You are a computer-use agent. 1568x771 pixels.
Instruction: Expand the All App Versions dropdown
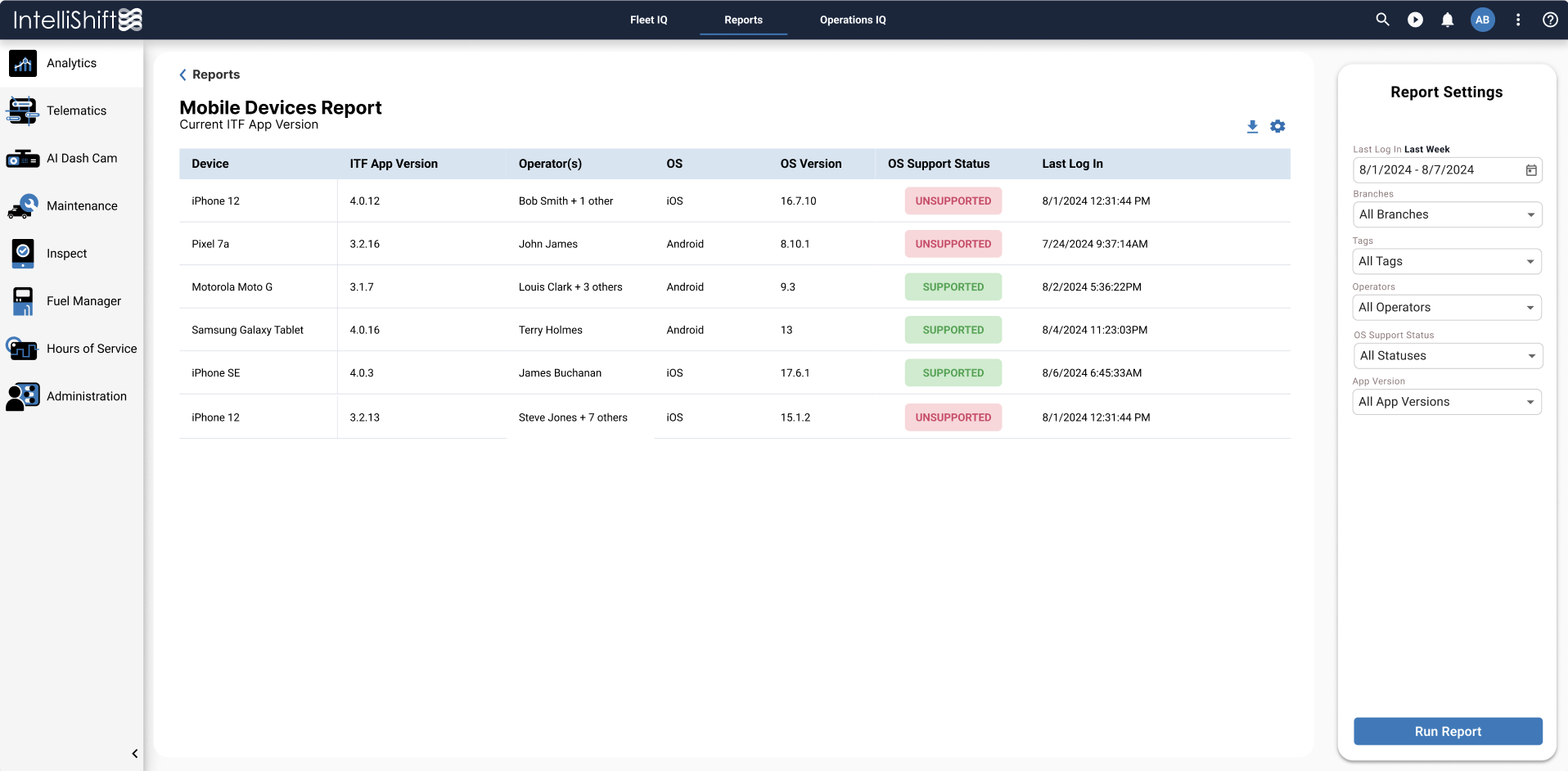point(1447,402)
